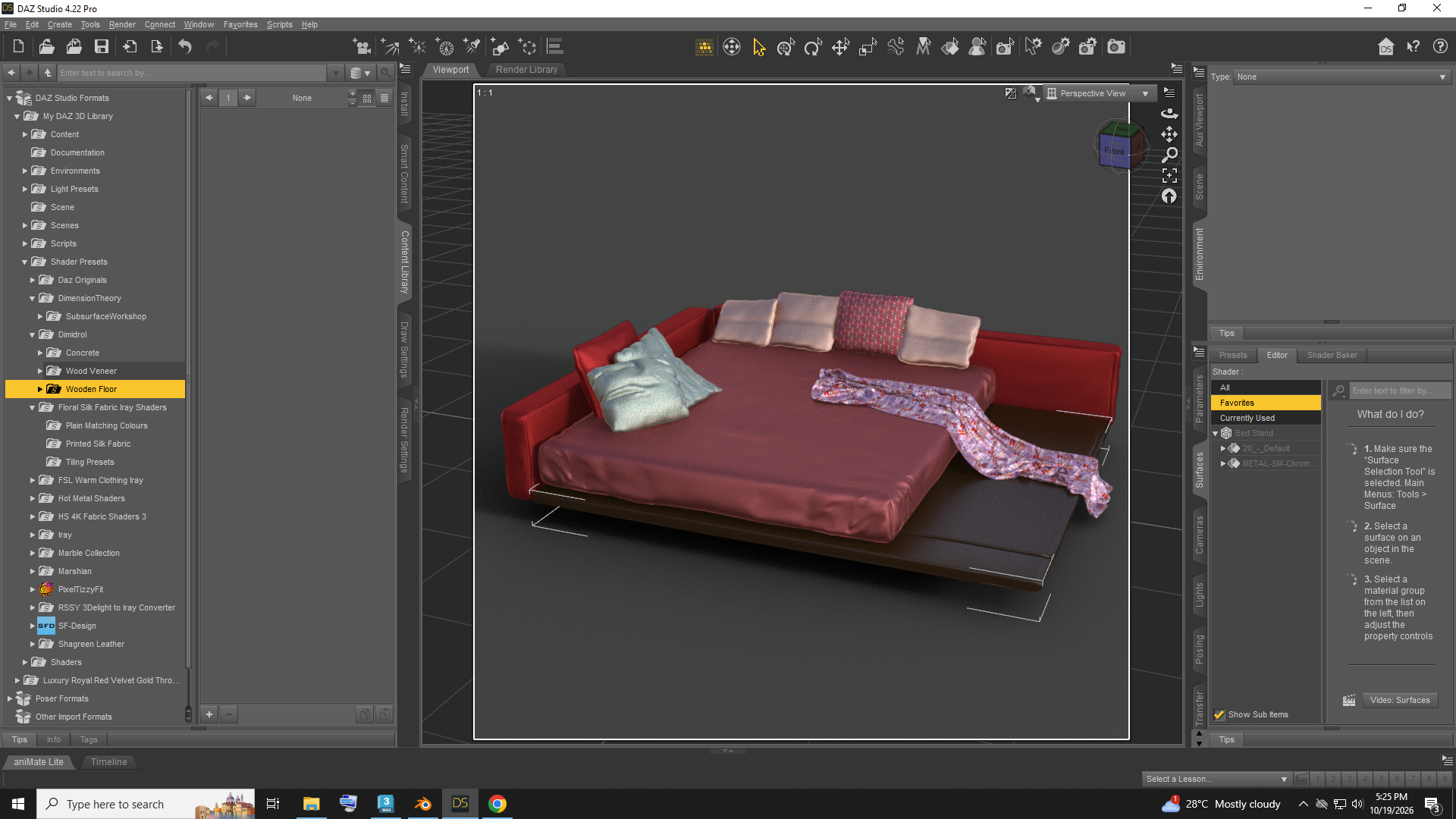Expand the Hot Metal Shaders folder
The width and height of the screenshot is (1456, 819).
[33, 498]
